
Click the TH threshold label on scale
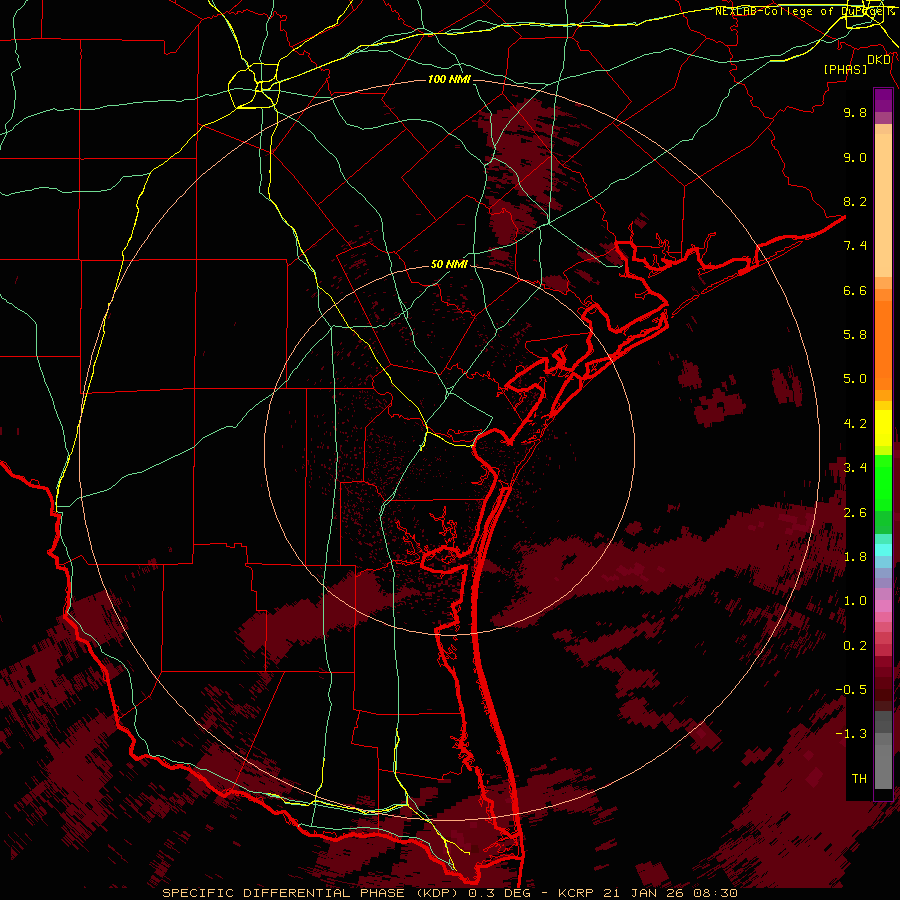pos(859,779)
